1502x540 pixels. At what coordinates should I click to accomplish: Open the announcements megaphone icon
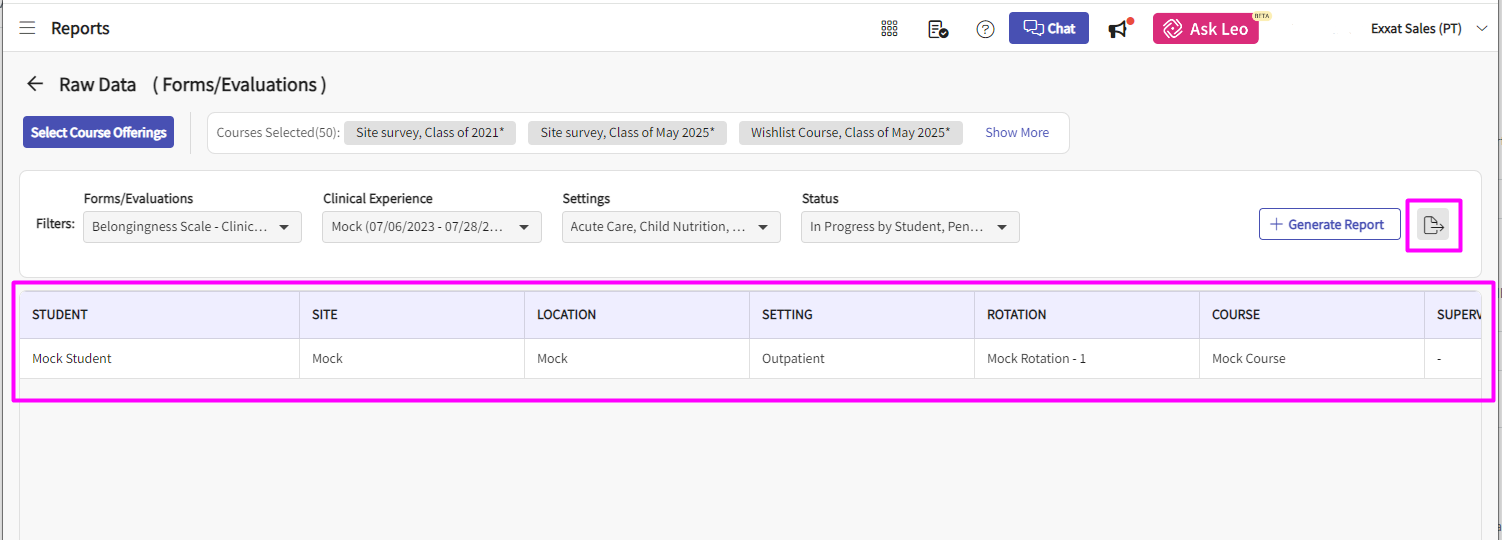click(x=1119, y=29)
